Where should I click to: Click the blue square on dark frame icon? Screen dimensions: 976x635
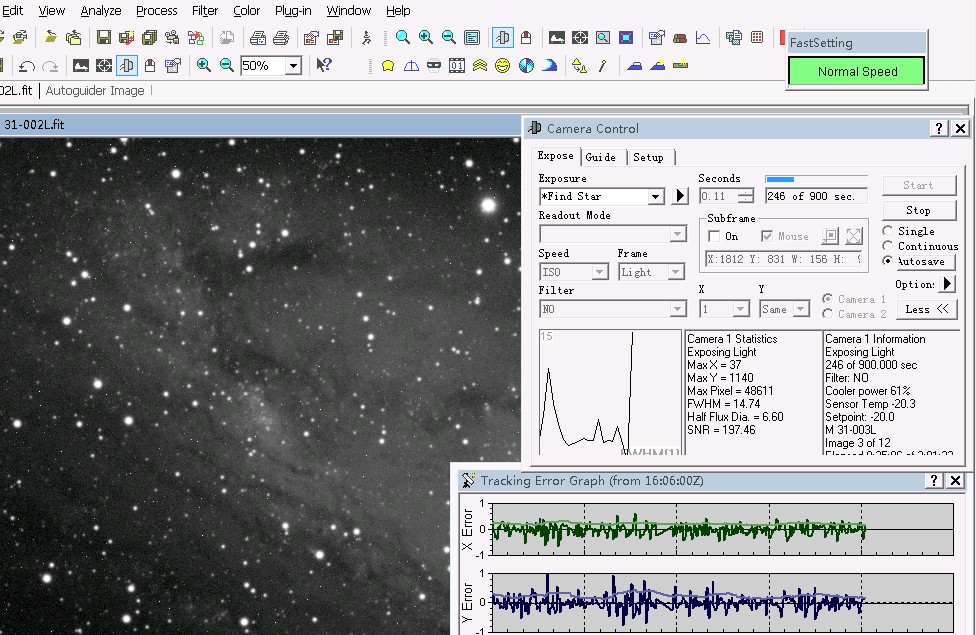[x=626, y=37]
